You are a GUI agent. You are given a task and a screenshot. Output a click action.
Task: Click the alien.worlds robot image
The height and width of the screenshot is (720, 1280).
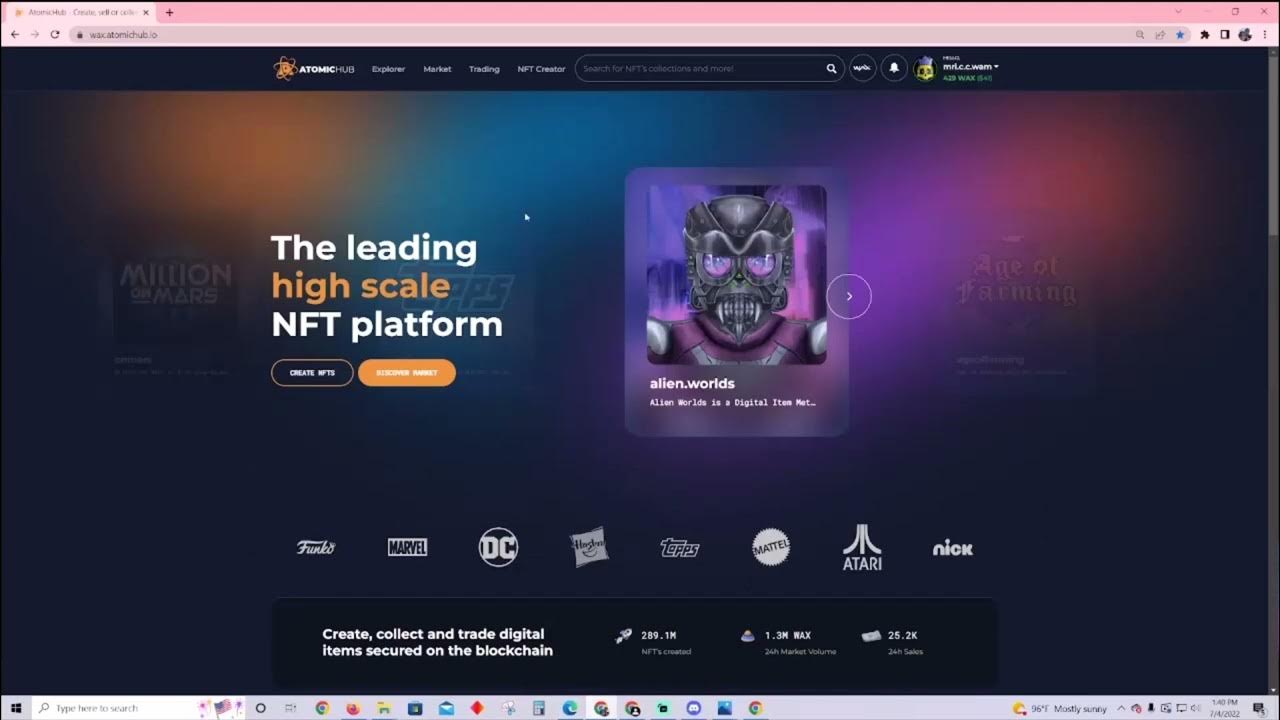pyautogui.click(x=737, y=275)
